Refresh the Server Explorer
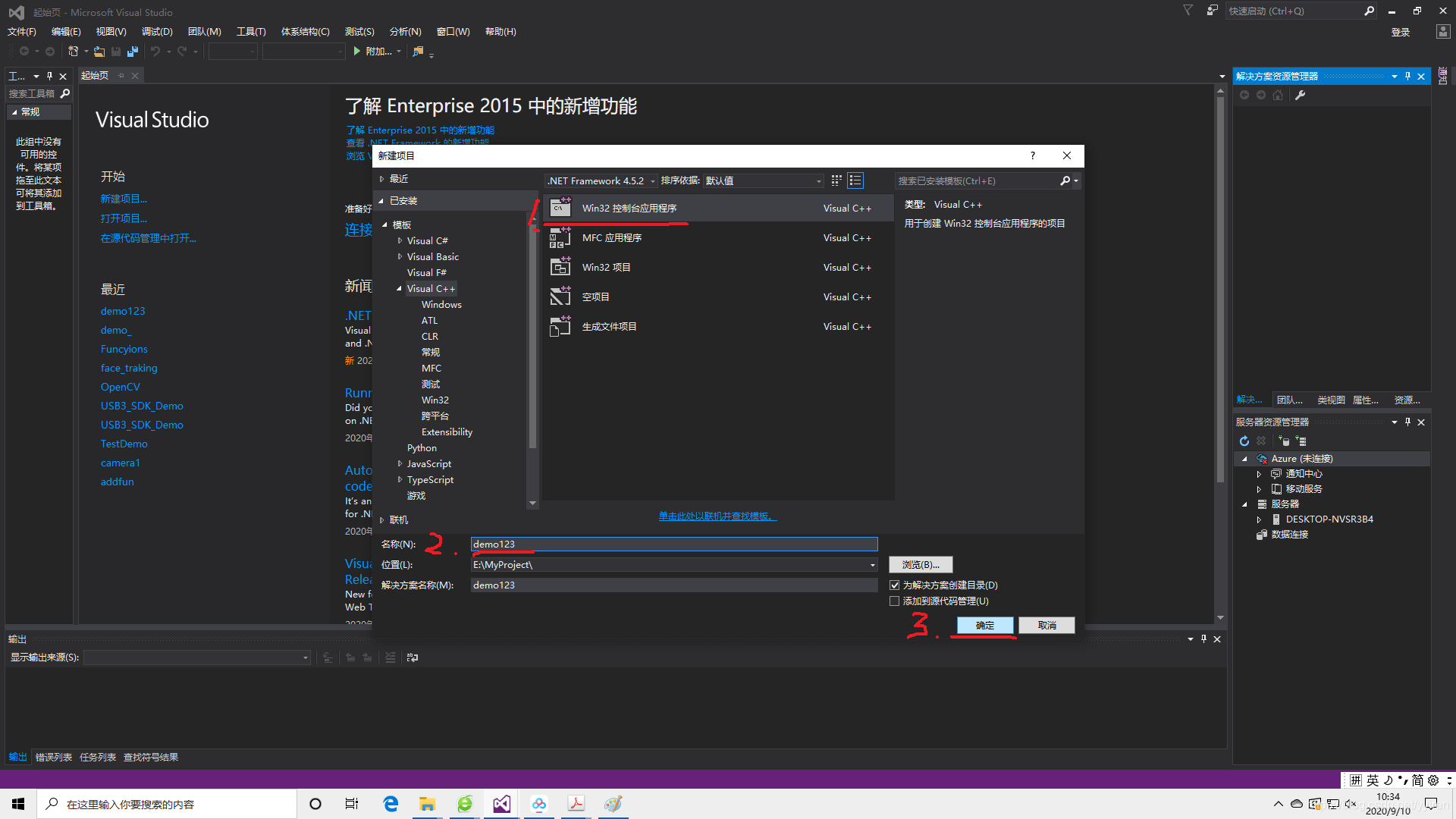Image resolution: width=1456 pixels, height=819 pixels. pyautogui.click(x=1244, y=441)
